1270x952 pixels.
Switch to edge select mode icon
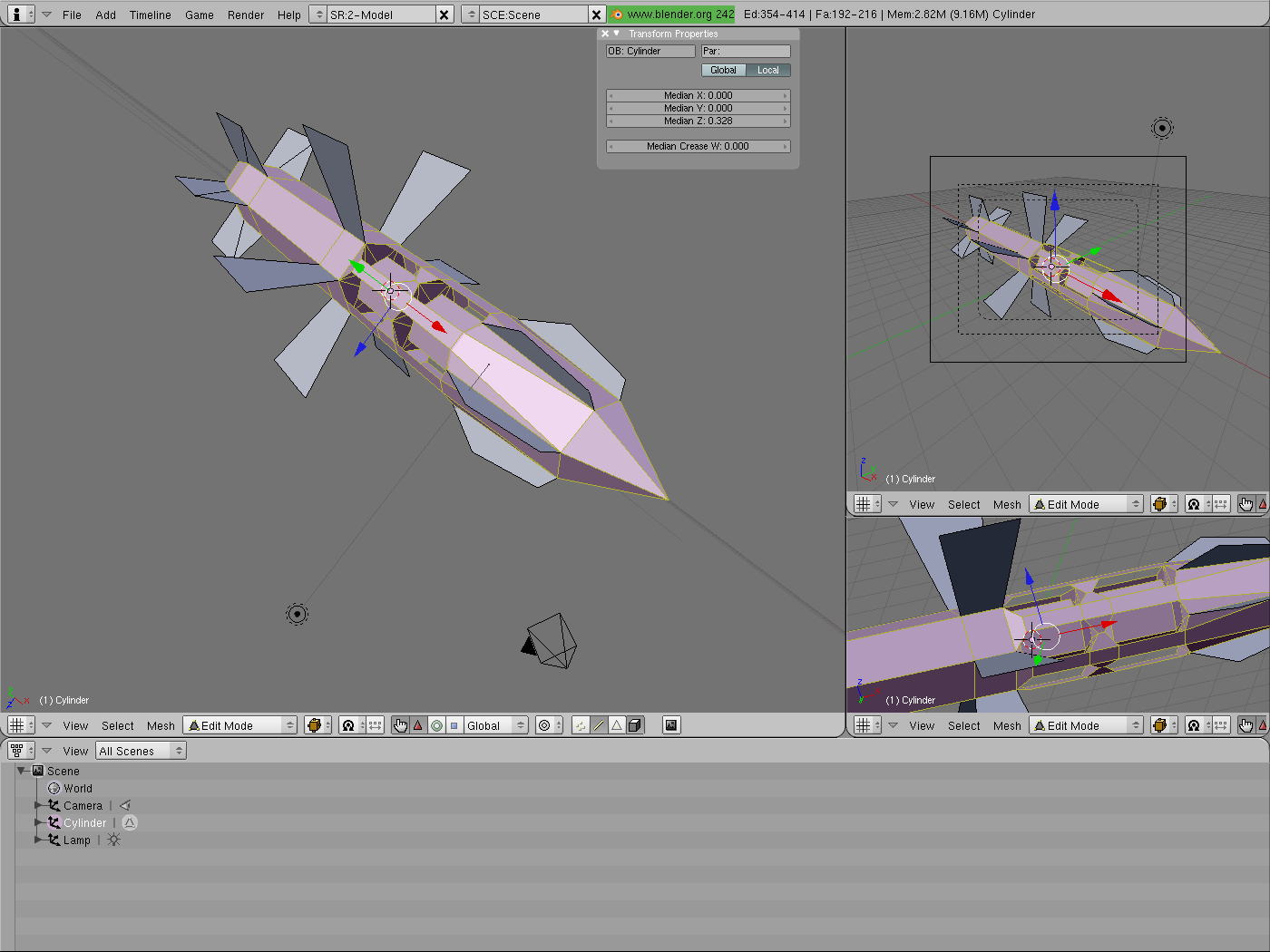pos(599,725)
